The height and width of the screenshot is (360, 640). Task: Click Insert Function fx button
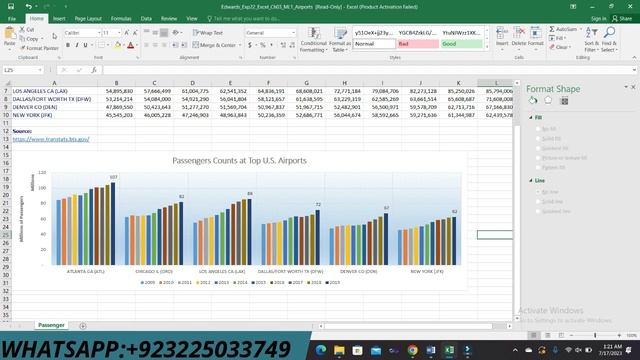(x=94, y=70)
